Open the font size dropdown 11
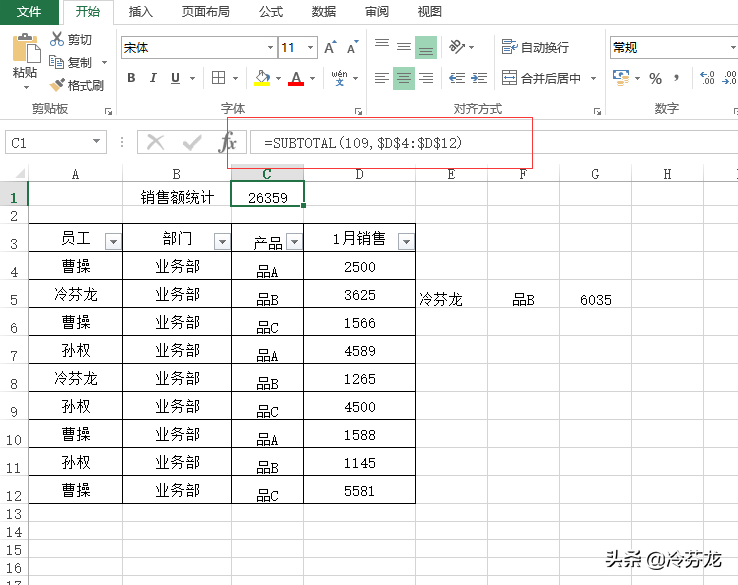This screenshot has height=585, width=738. (310, 48)
